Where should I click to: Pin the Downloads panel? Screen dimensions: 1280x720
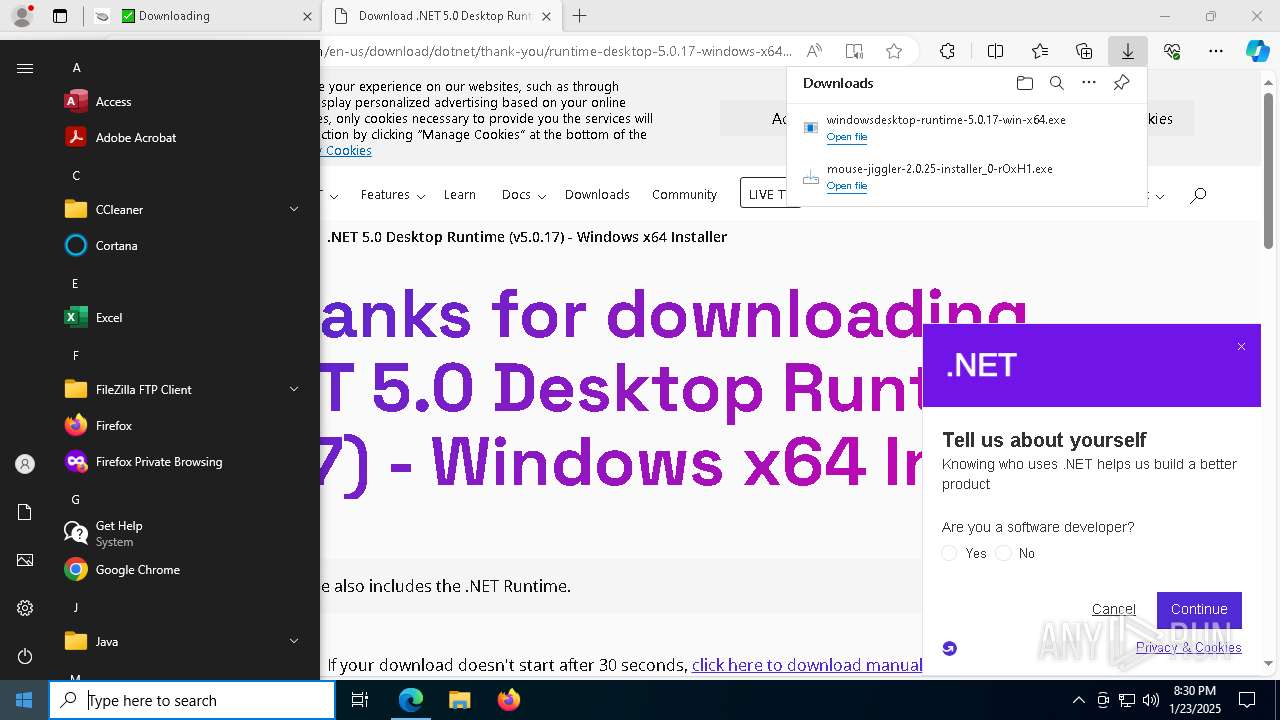(1121, 83)
